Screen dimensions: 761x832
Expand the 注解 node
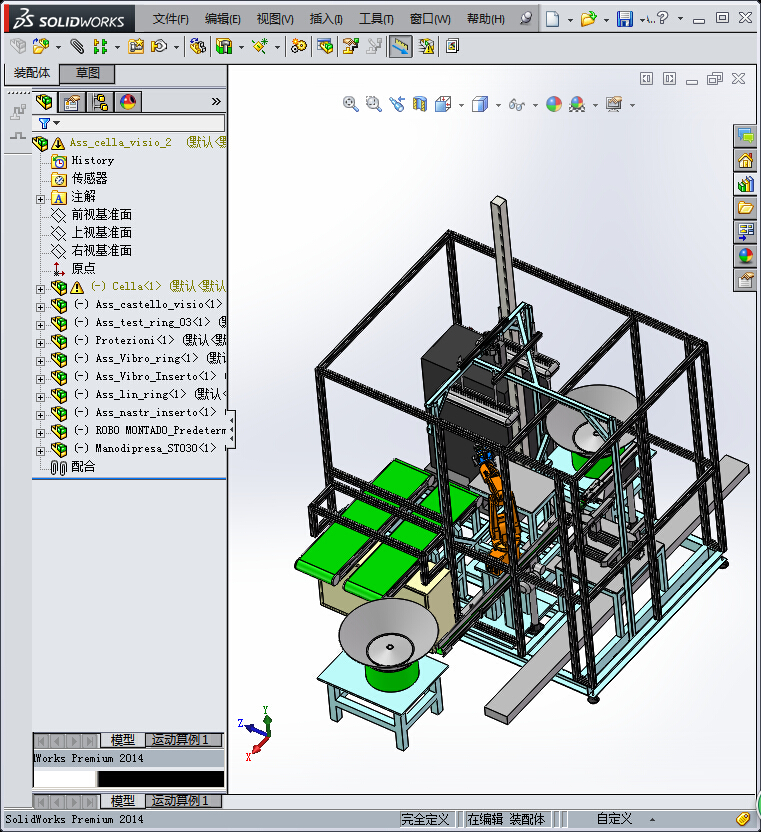point(40,199)
